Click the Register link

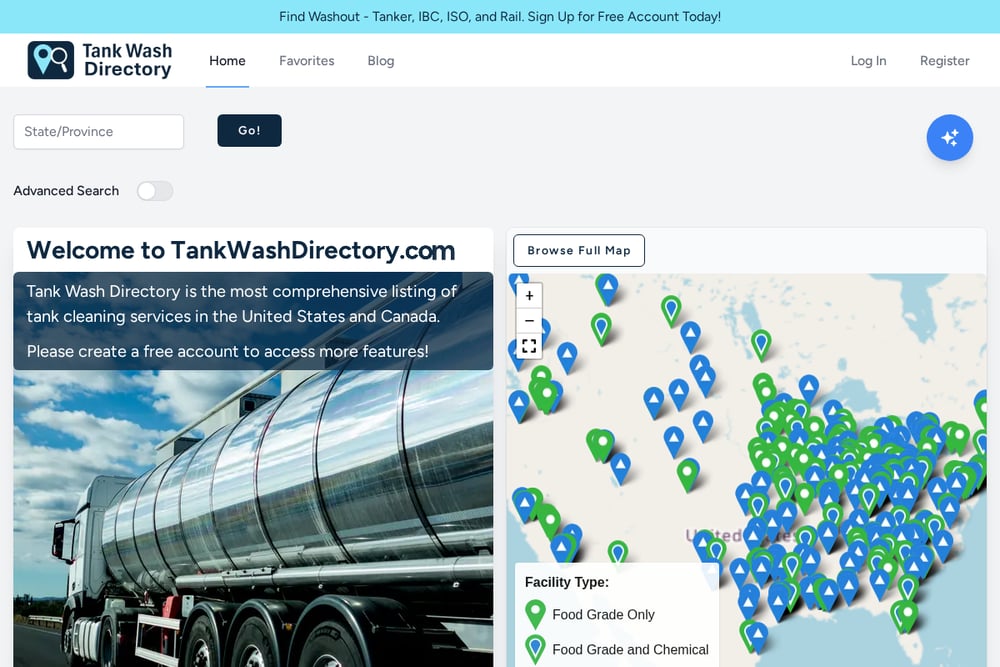tap(944, 61)
